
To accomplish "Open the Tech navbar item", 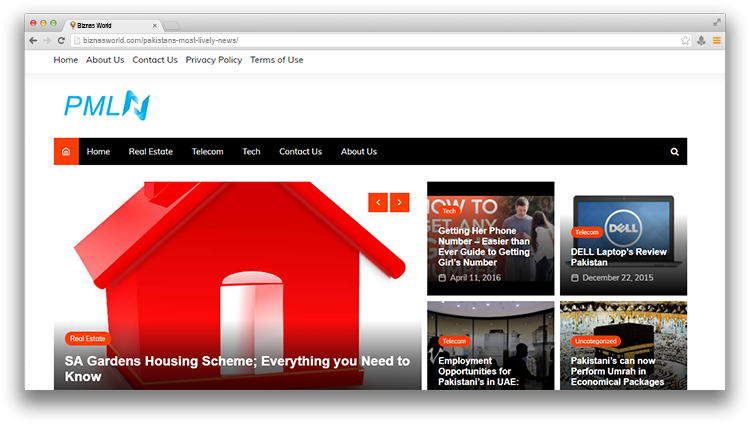I will pyautogui.click(x=251, y=152).
